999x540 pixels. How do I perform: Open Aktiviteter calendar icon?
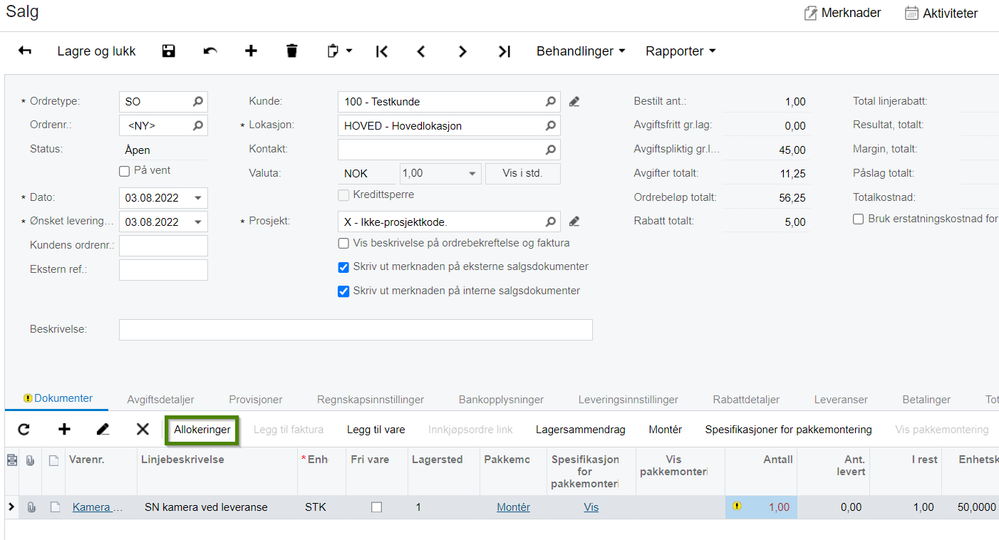click(912, 13)
